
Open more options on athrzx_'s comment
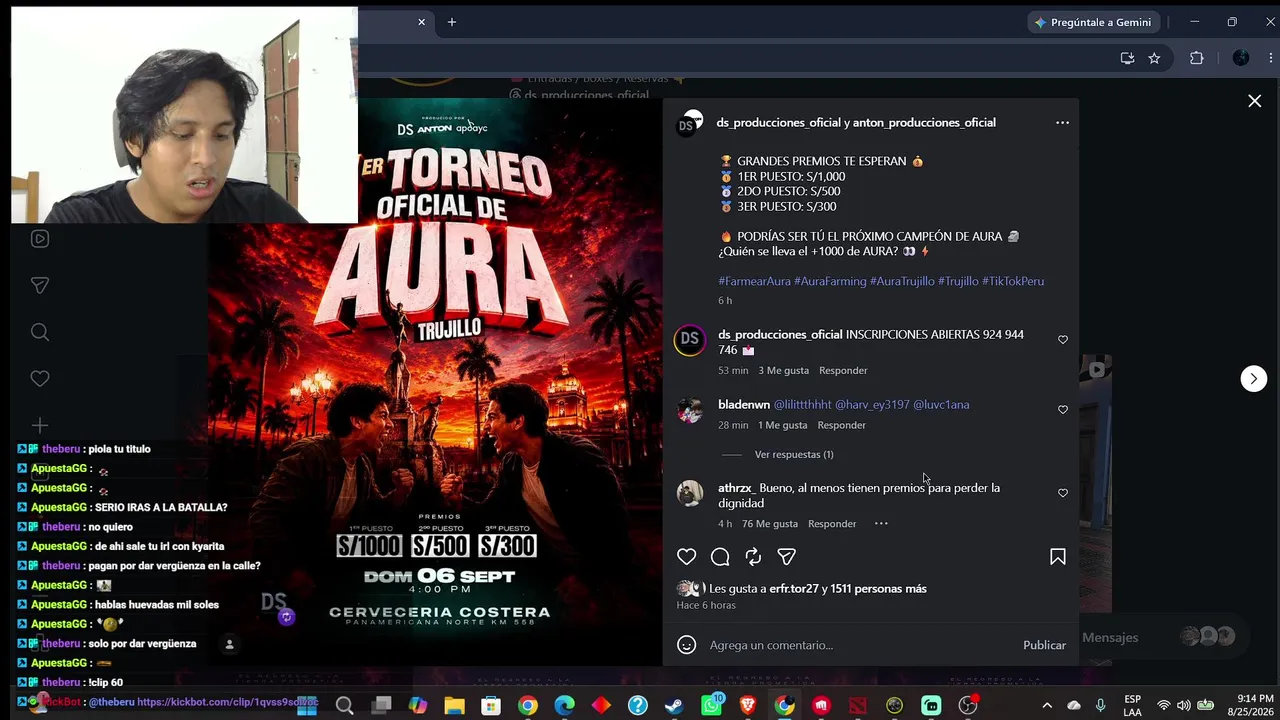click(881, 524)
